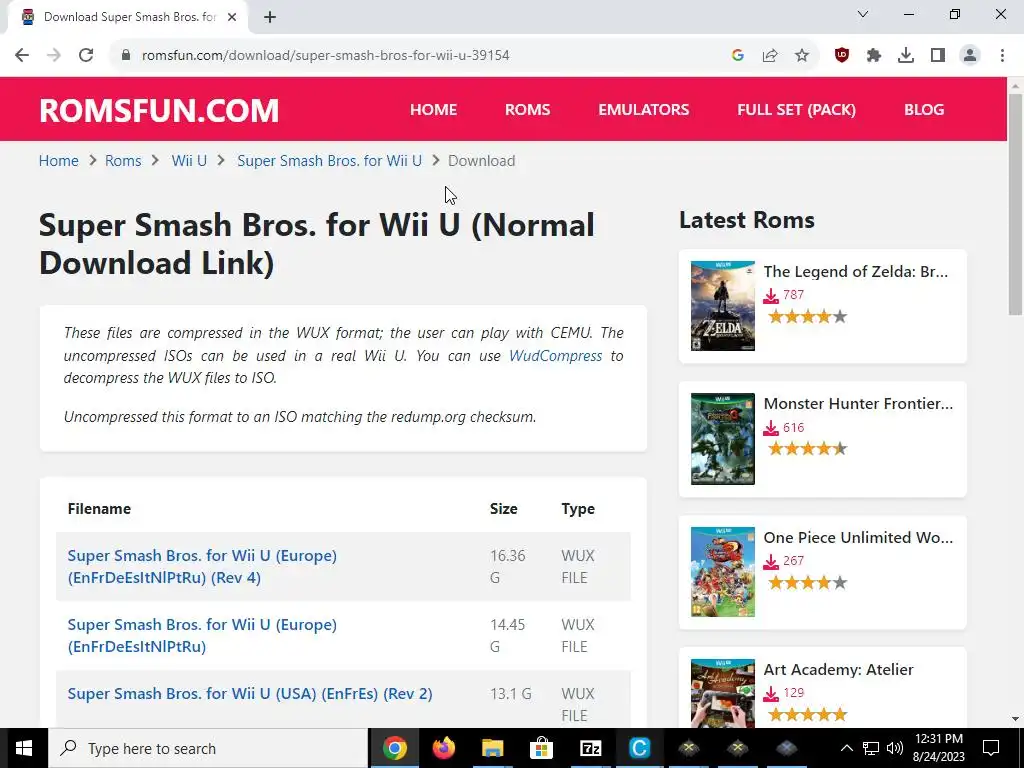
Task: Open The Legend of Zelda cover thumbnail
Action: point(723,306)
